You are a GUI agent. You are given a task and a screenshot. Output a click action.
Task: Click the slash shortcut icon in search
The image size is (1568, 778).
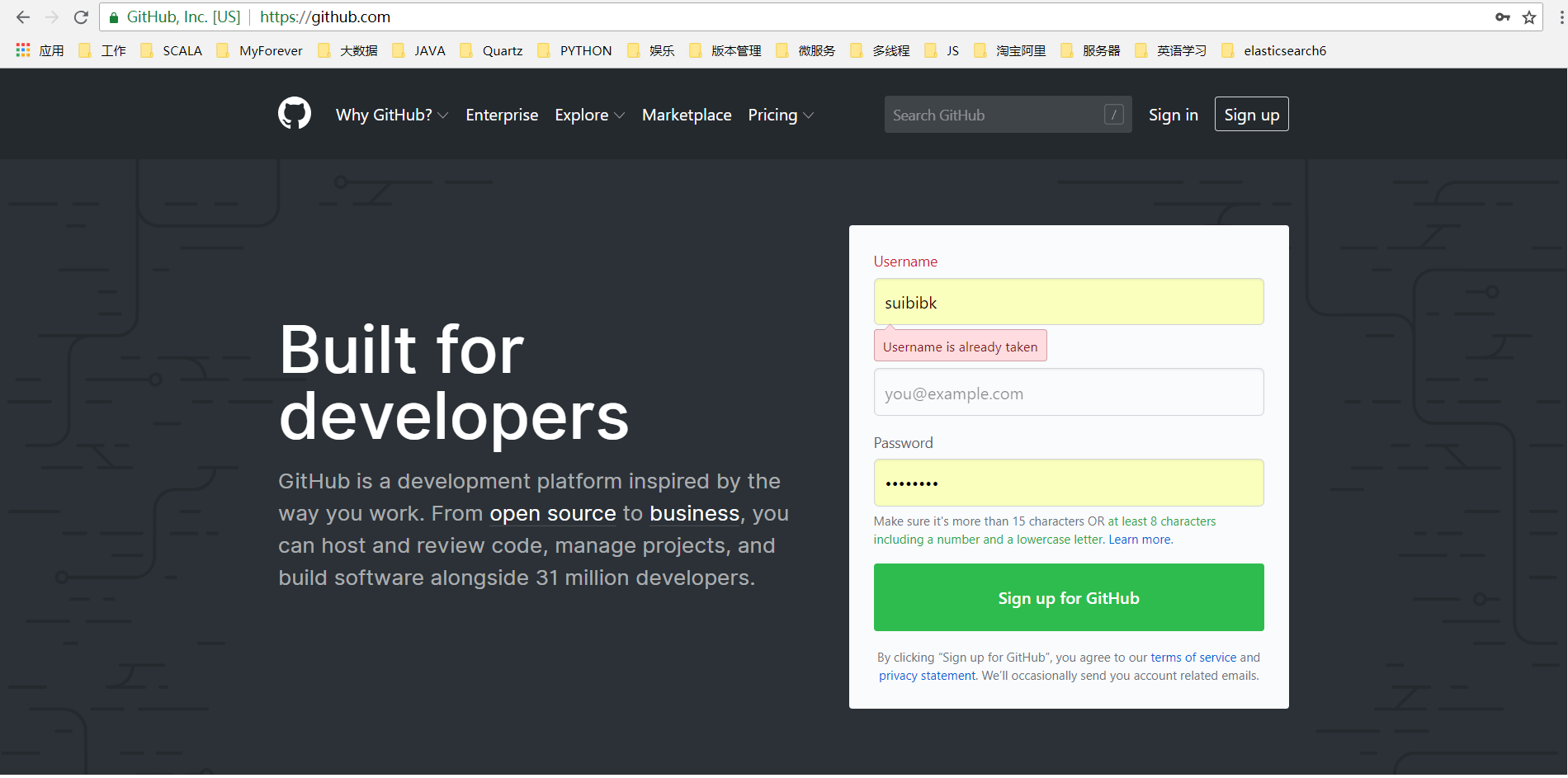tap(1114, 115)
